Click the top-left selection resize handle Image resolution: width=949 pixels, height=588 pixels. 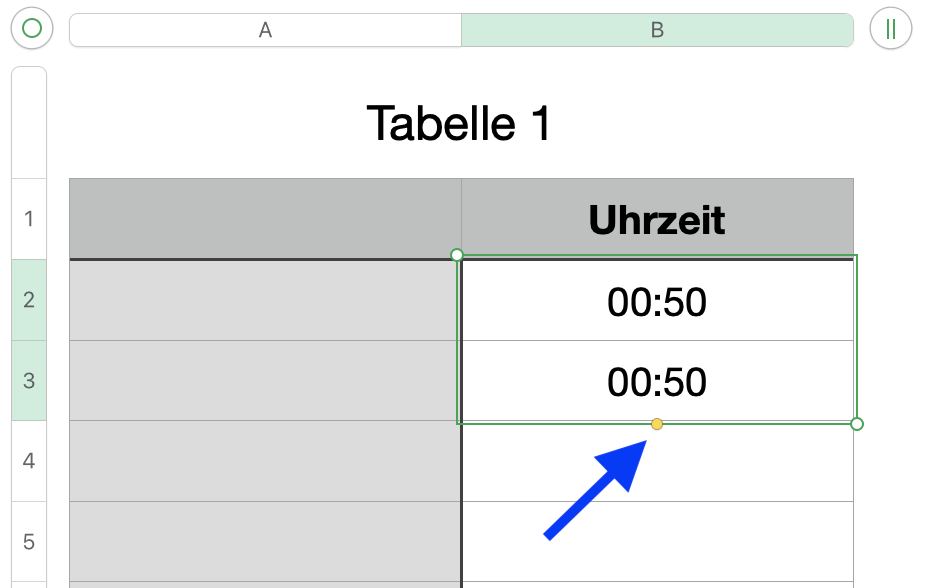[x=457, y=255]
